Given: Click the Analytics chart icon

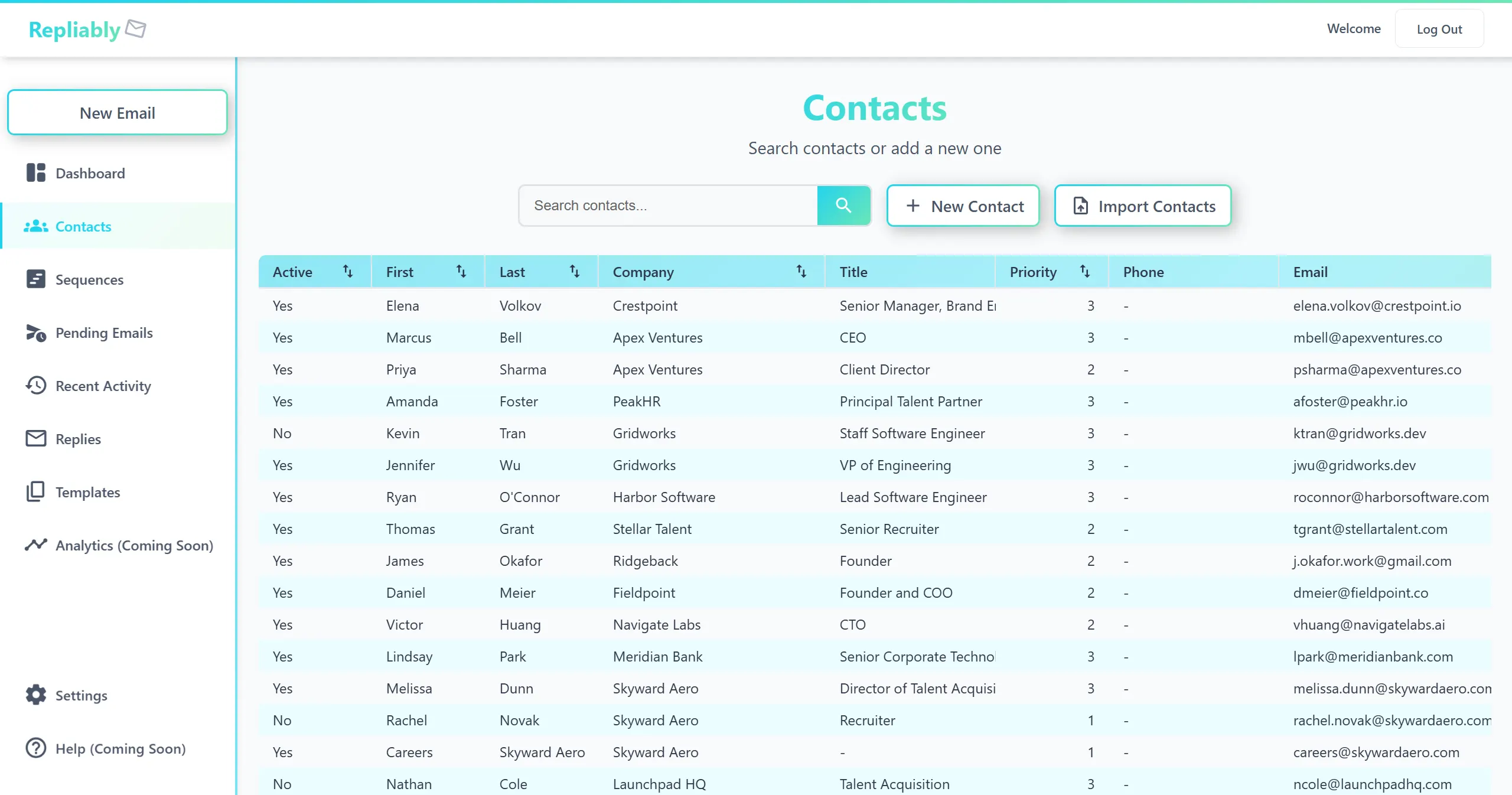Looking at the screenshot, I should click(35, 545).
